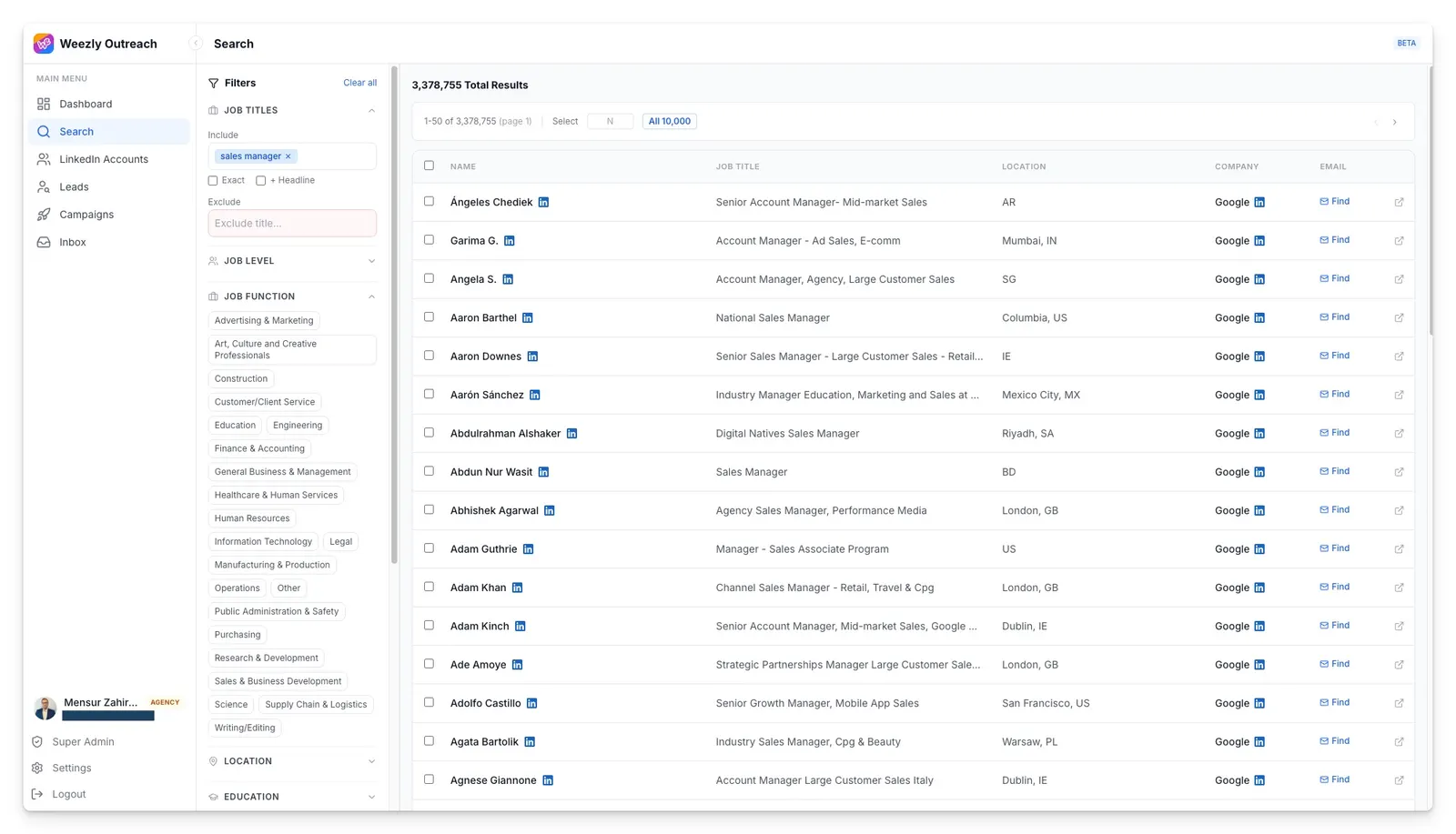Select the checkbox for Garima G.
The width and height of the screenshot is (1456, 834).
pos(429,240)
